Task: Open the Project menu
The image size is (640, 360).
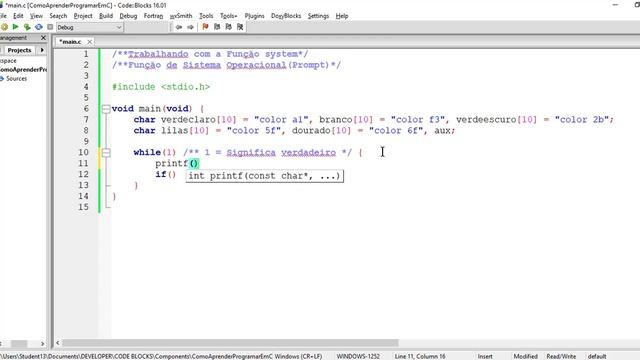Action: [x=83, y=16]
